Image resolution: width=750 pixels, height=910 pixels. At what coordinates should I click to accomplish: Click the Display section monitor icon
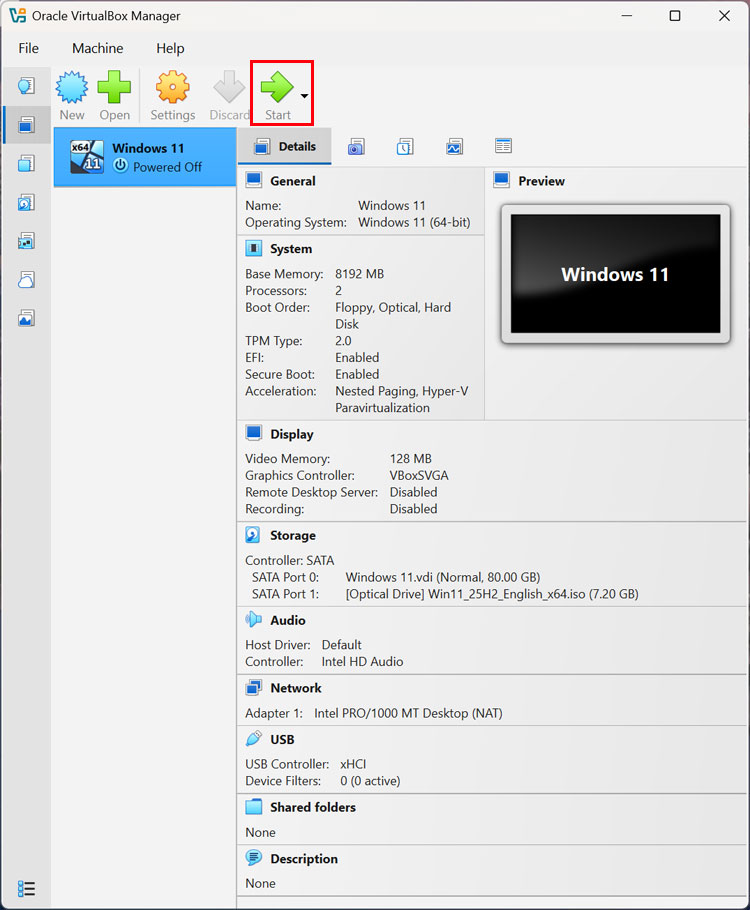pos(254,433)
